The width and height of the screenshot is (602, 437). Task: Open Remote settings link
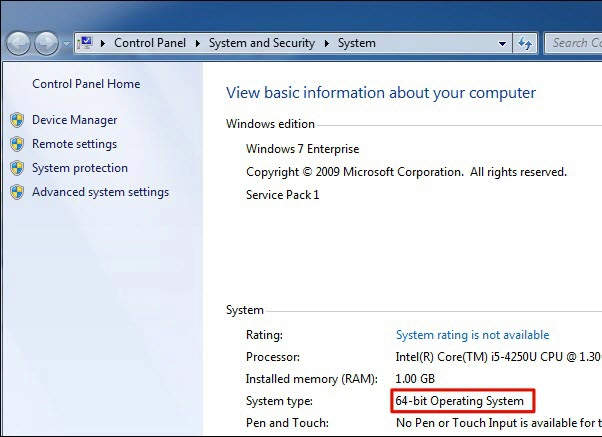[74, 144]
